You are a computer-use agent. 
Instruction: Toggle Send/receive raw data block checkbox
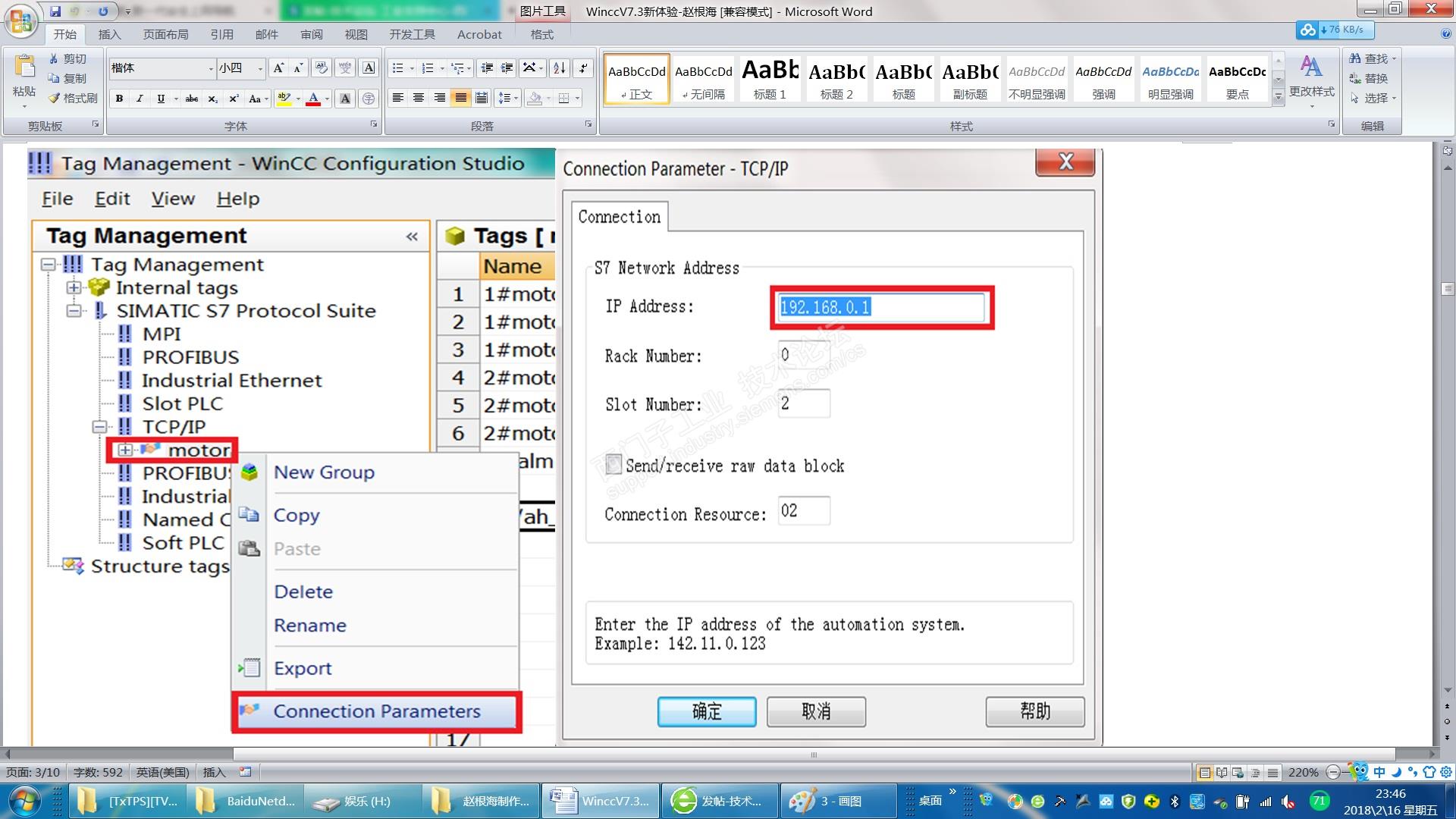613,465
